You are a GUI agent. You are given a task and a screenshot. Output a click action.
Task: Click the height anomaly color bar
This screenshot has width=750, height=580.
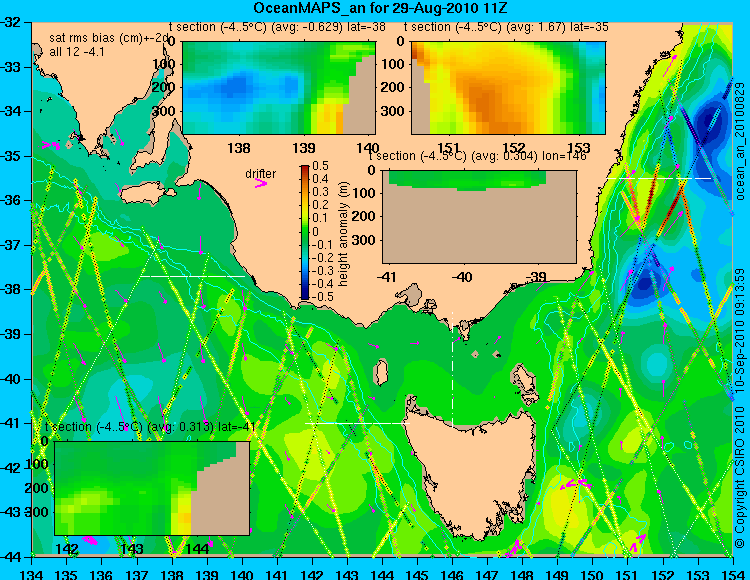305,233
